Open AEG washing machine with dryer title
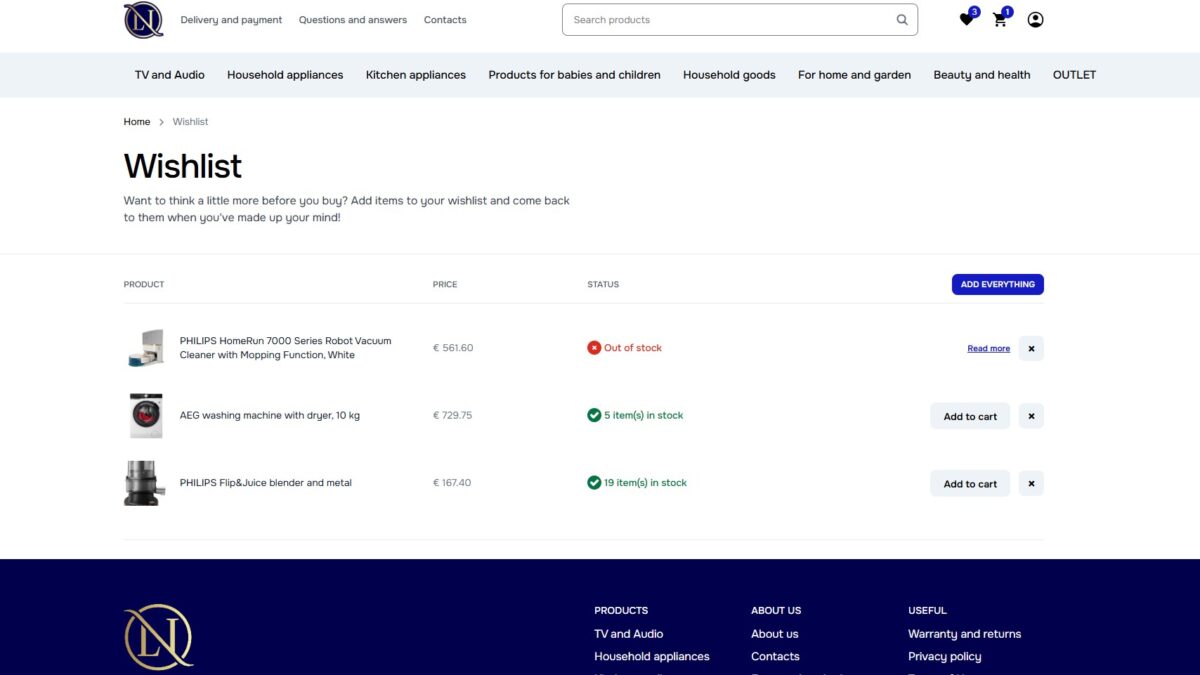 (270, 416)
